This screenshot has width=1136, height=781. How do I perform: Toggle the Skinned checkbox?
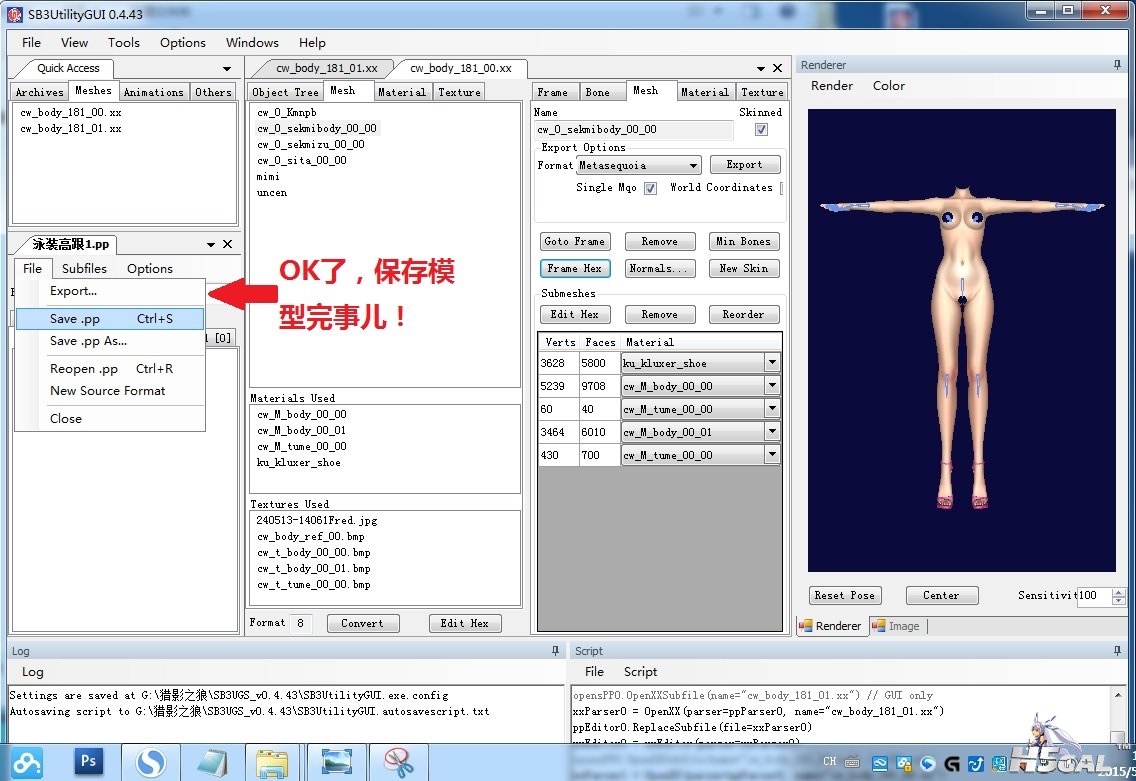761,129
